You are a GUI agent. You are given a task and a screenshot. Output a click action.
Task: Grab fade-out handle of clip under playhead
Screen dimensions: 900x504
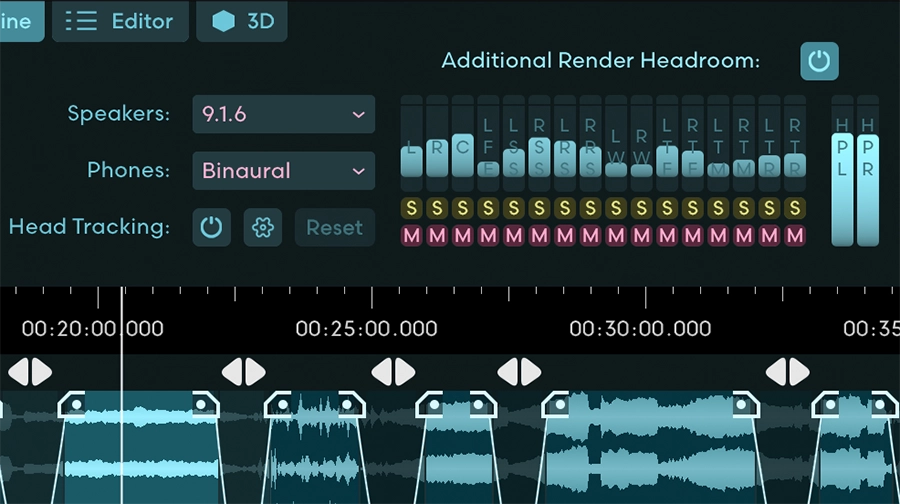pyautogui.click(x=205, y=405)
